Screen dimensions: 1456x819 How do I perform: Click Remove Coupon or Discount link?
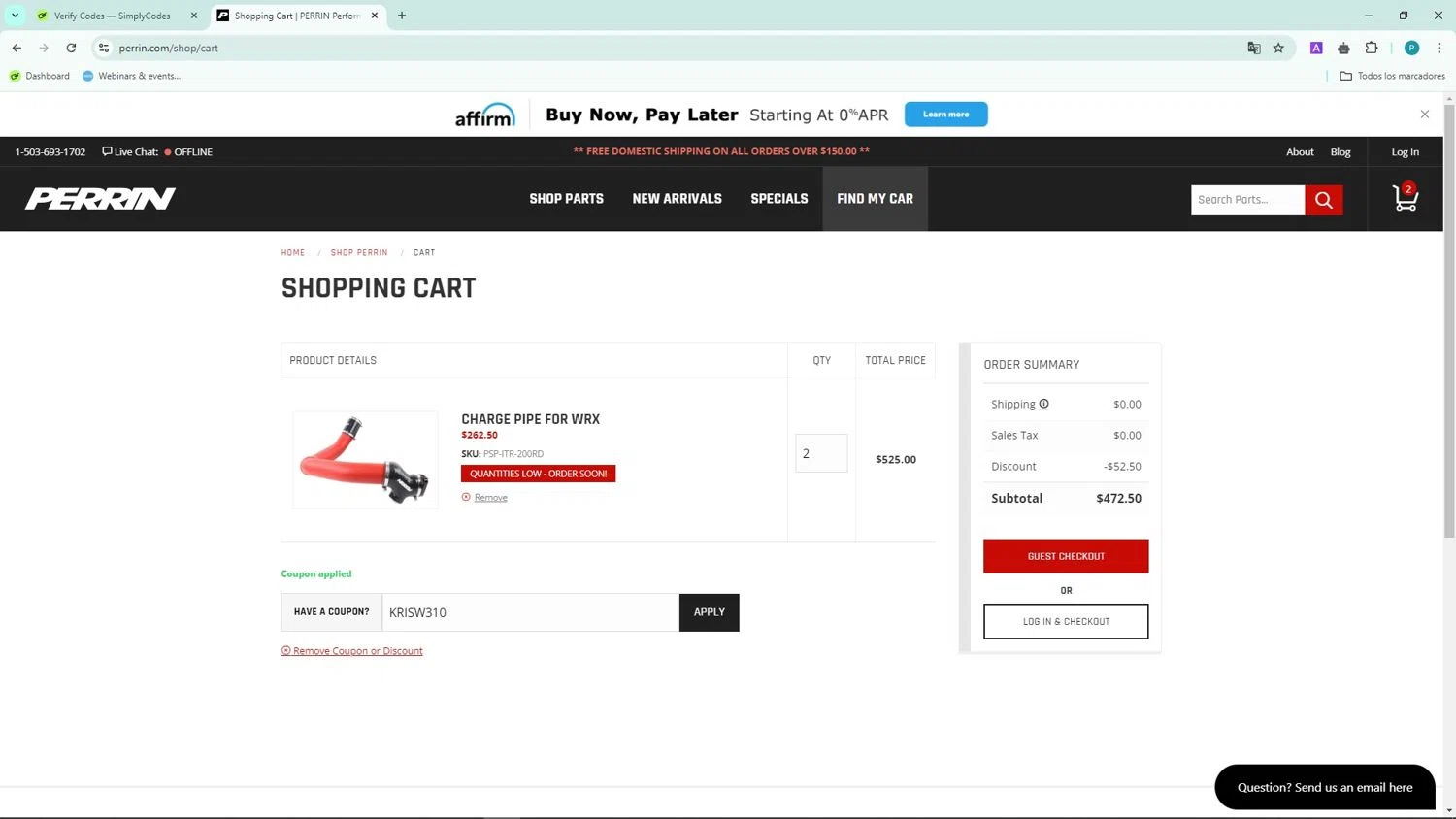pyautogui.click(x=352, y=651)
